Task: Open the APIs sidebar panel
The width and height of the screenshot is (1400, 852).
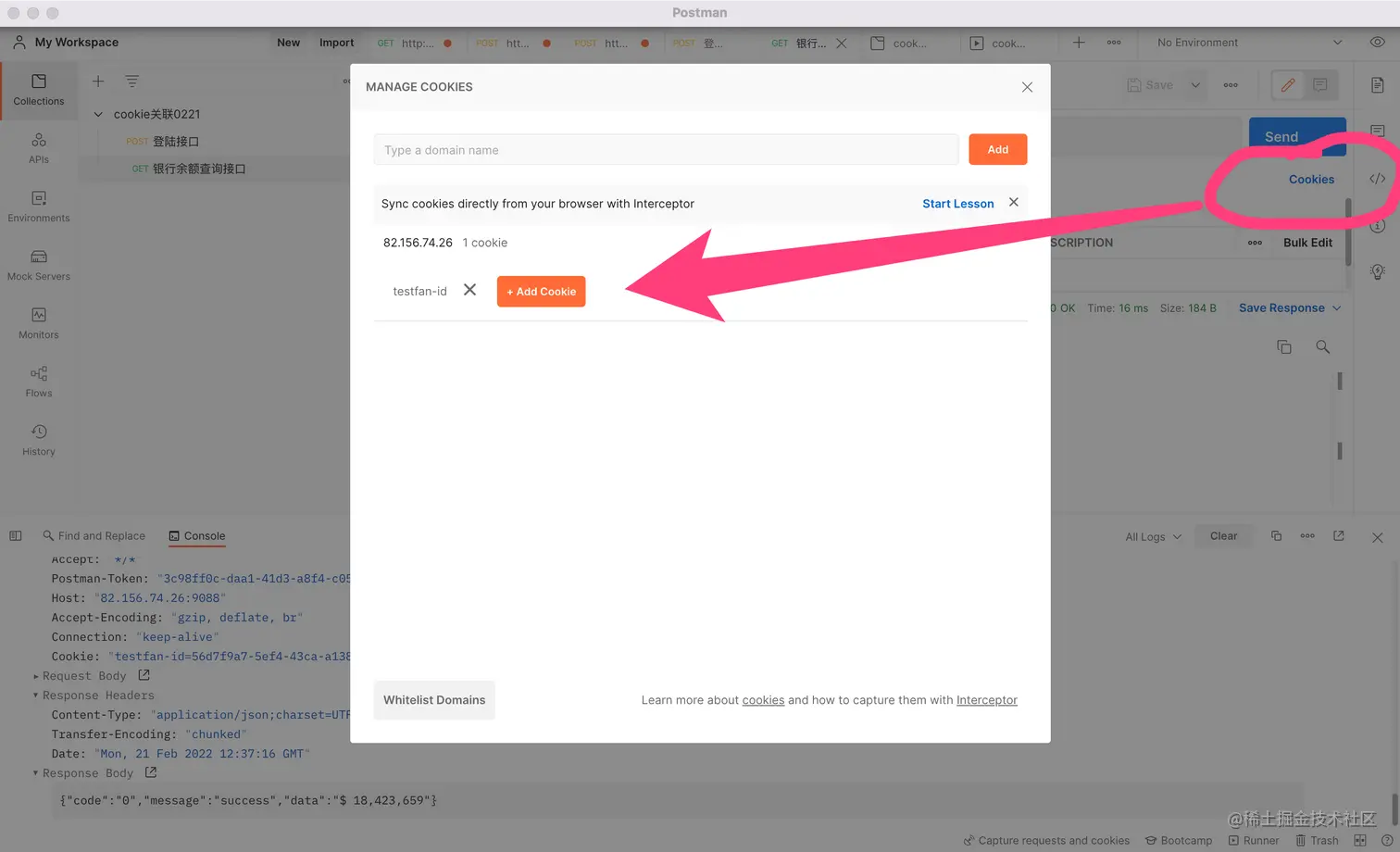Action: [39, 147]
